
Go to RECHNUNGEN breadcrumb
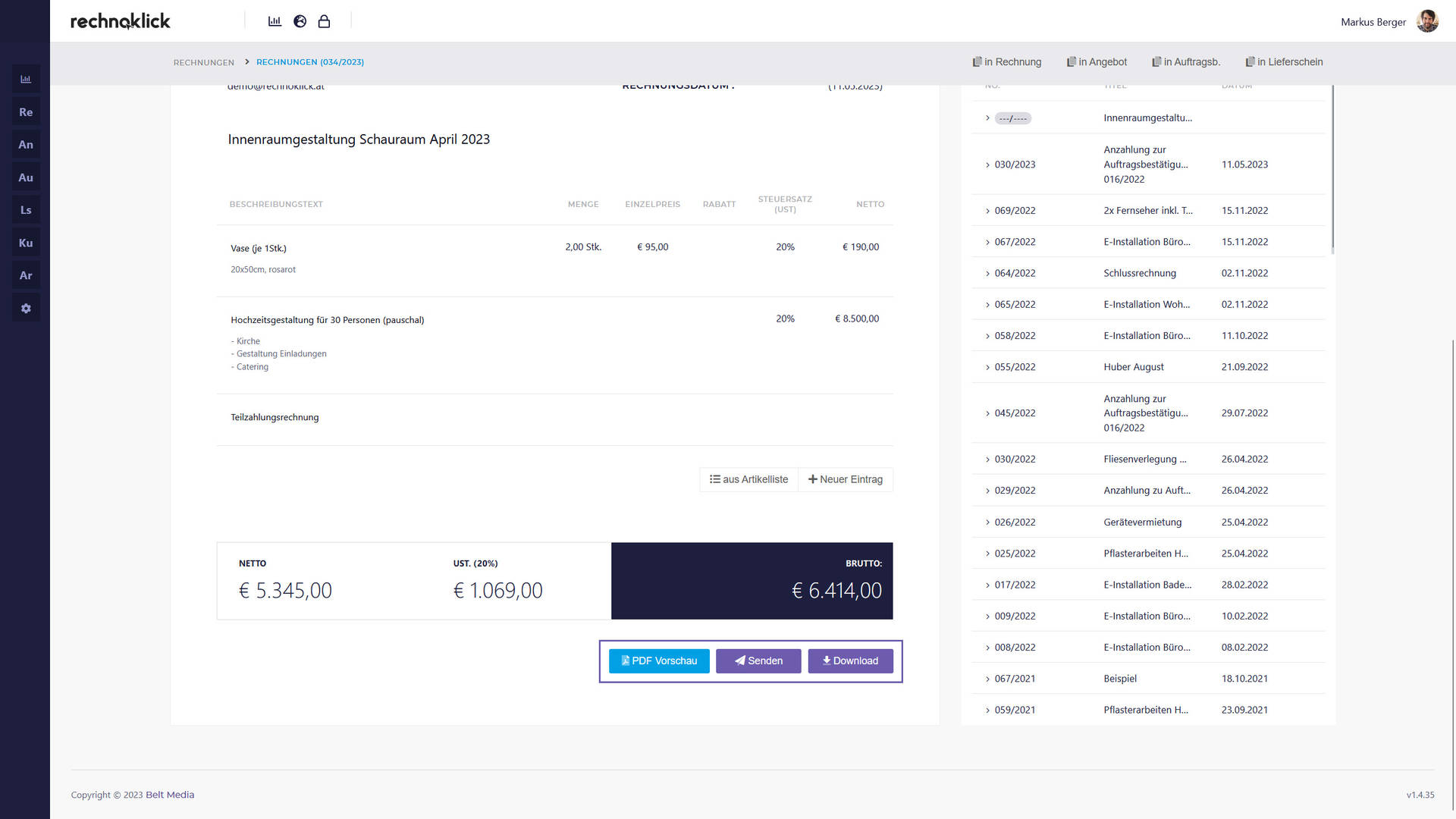(203, 62)
